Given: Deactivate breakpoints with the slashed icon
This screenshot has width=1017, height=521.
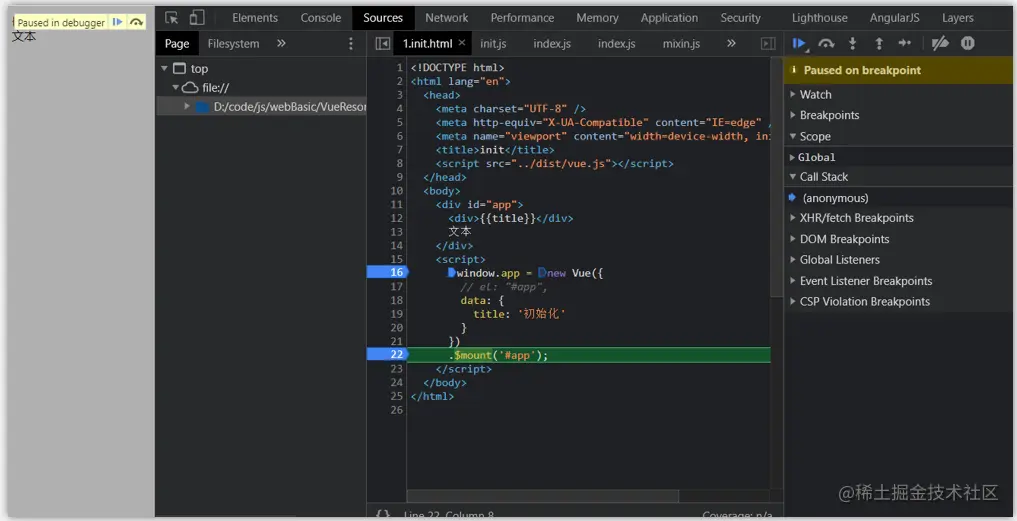Looking at the screenshot, I should [x=940, y=43].
